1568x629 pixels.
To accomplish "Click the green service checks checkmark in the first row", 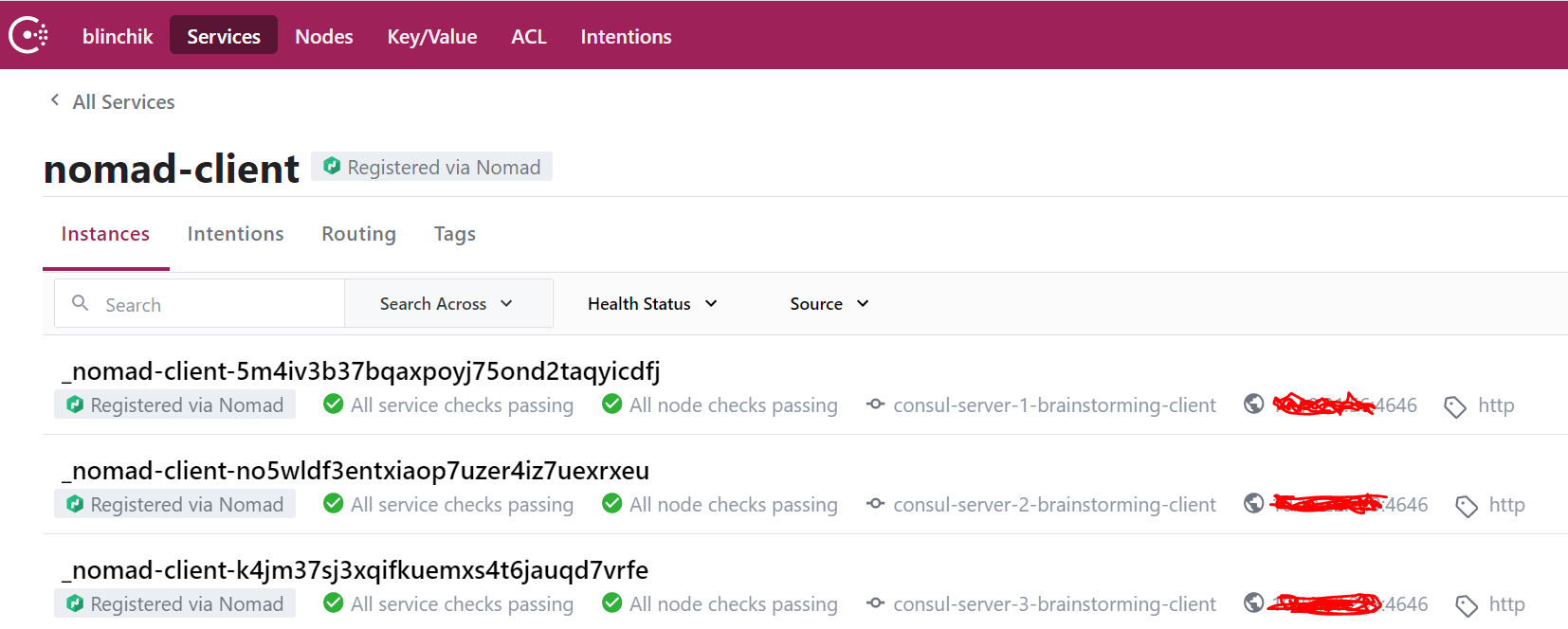I will tap(333, 404).
